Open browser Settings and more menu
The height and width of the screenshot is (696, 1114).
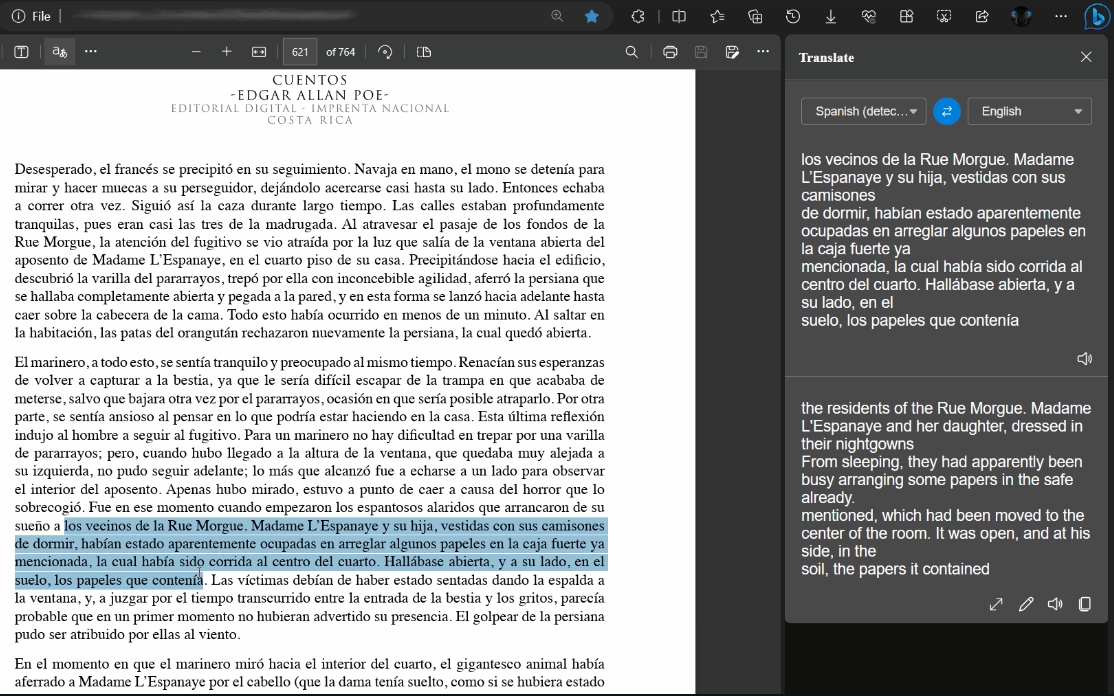pyautogui.click(x=1061, y=16)
